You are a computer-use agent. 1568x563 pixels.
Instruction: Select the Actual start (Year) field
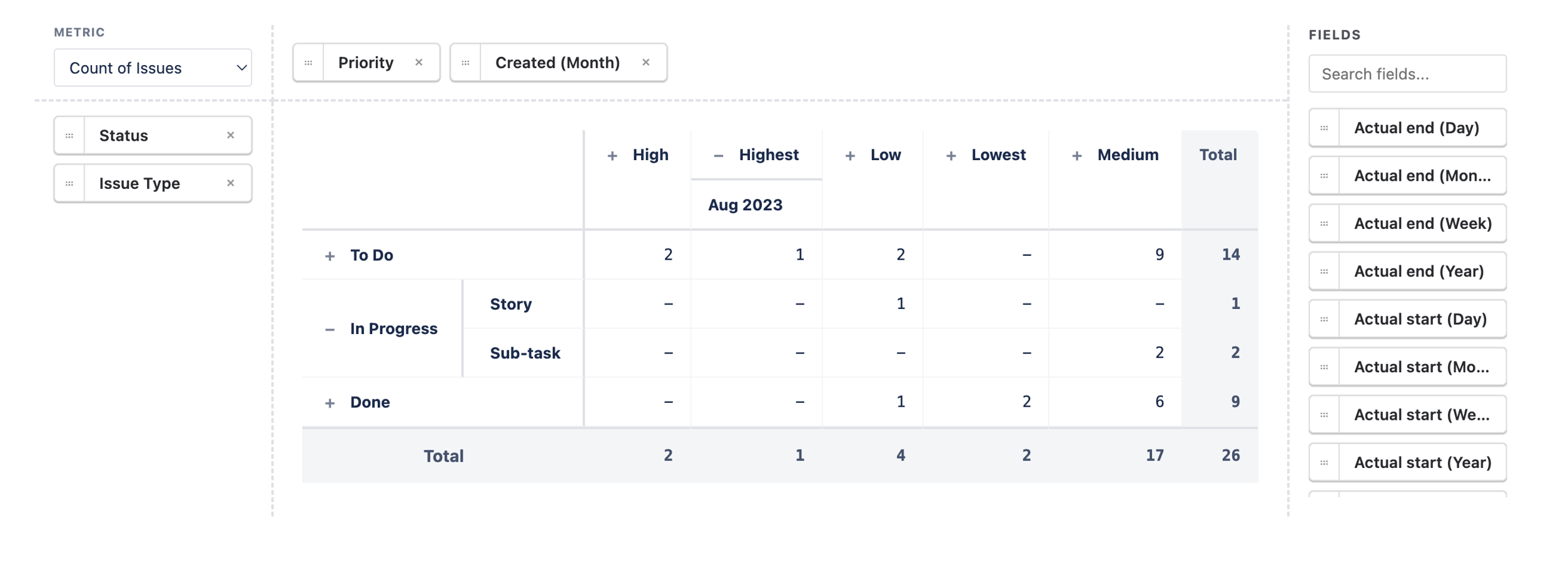(x=1422, y=463)
